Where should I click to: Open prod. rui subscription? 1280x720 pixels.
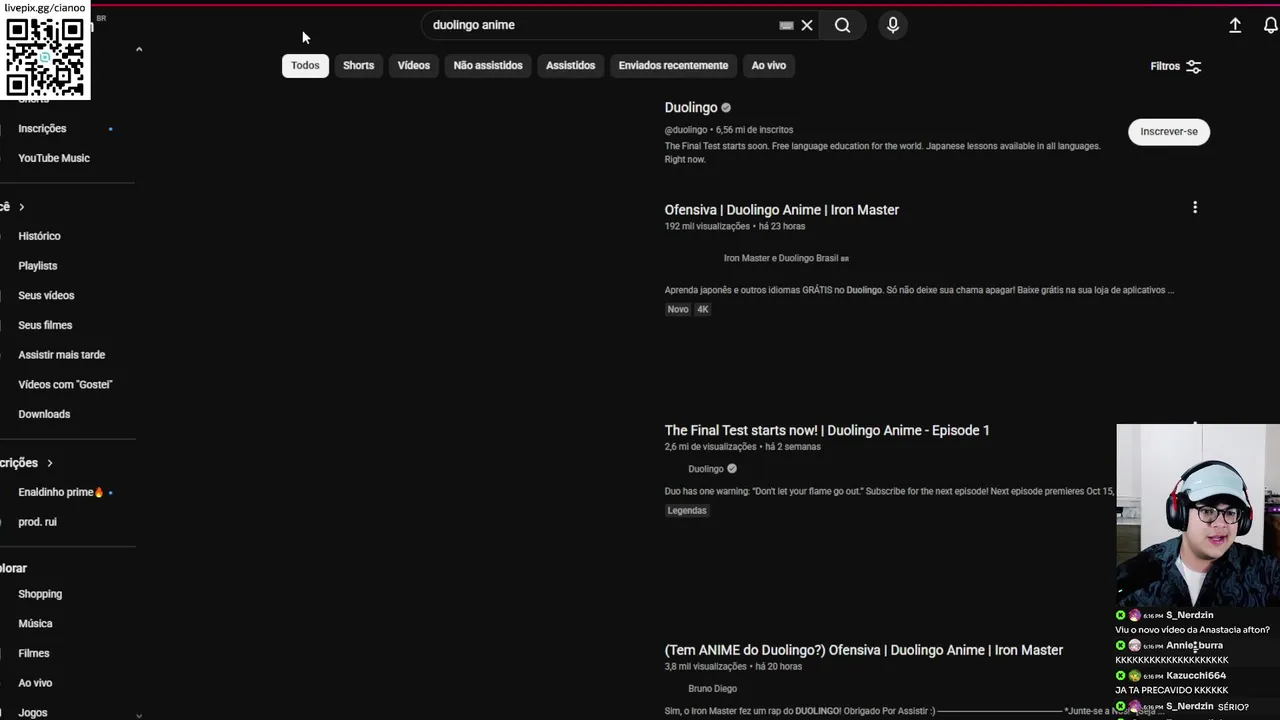click(37, 522)
